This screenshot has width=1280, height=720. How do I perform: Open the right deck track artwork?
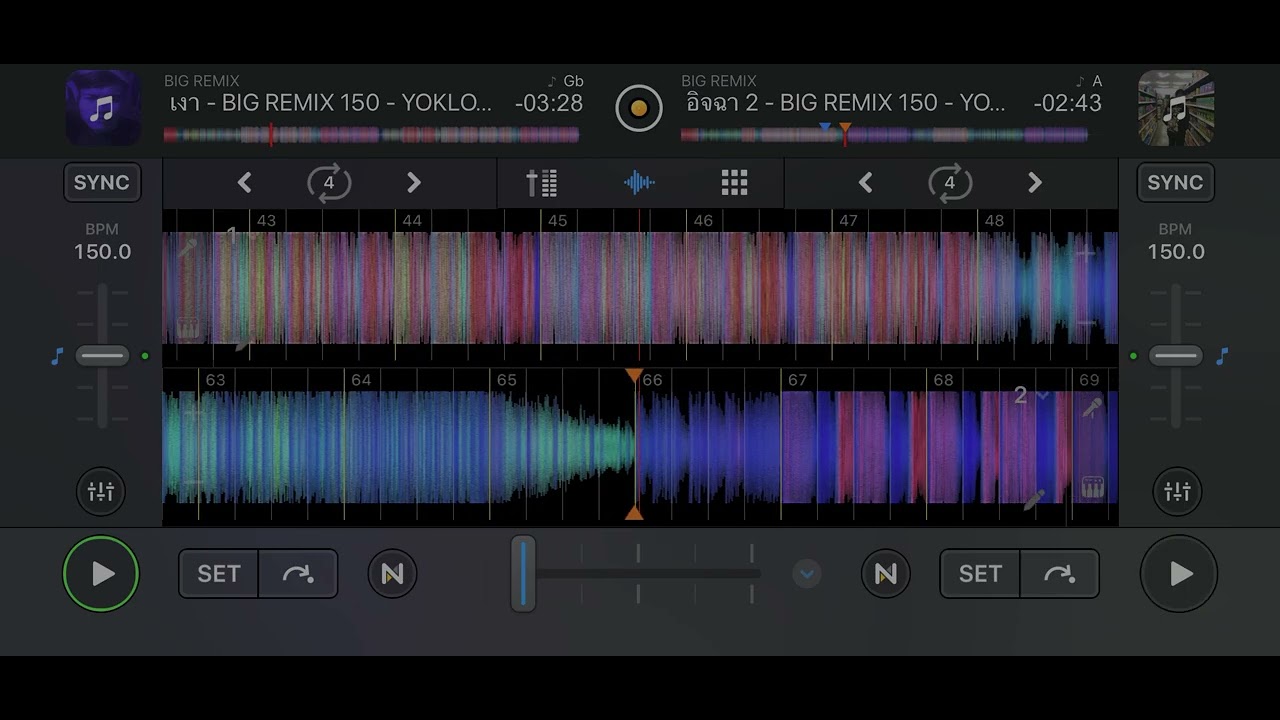click(x=1176, y=108)
